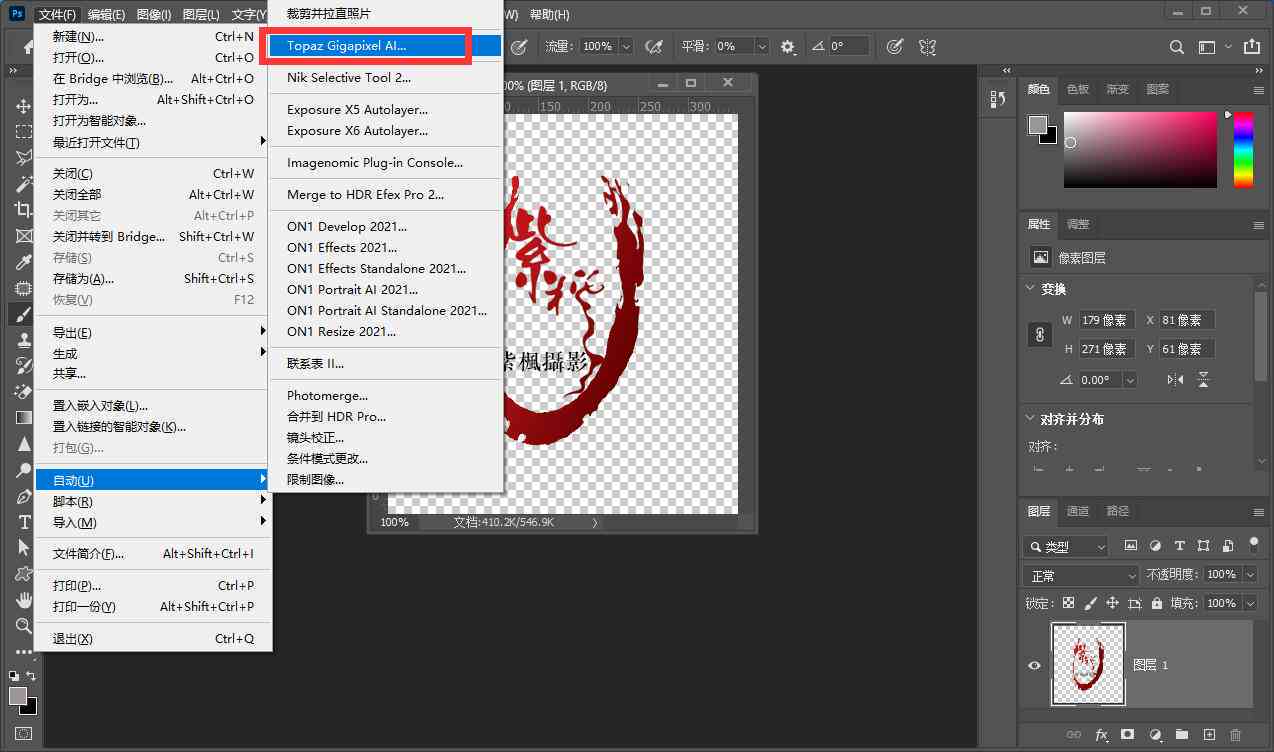1274x752 pixels.
Task: Select the Move tool
Action: click(x=23, y=106)
